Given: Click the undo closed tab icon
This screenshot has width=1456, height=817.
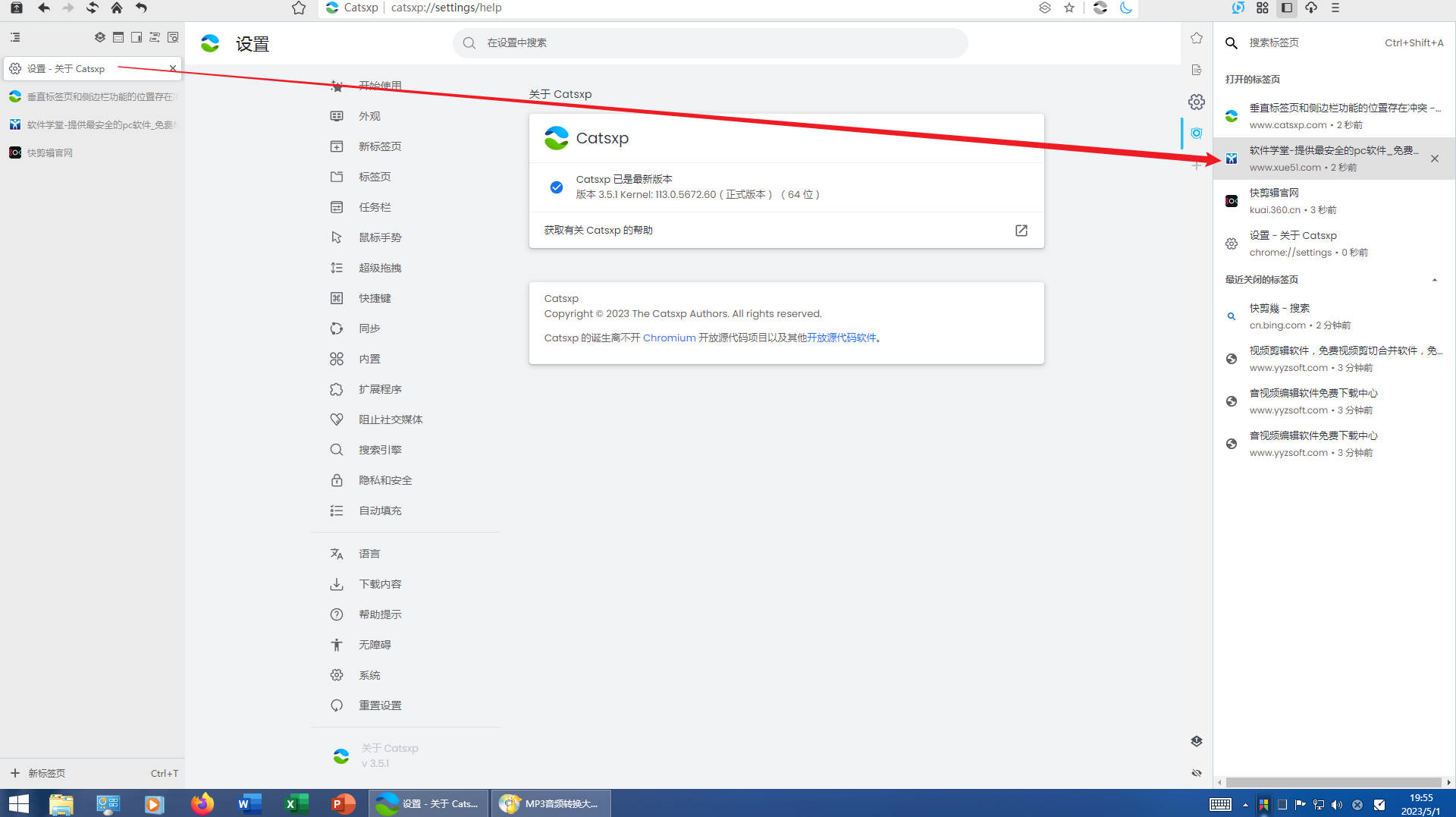Looking at the screenshot, I should (141, 8).
